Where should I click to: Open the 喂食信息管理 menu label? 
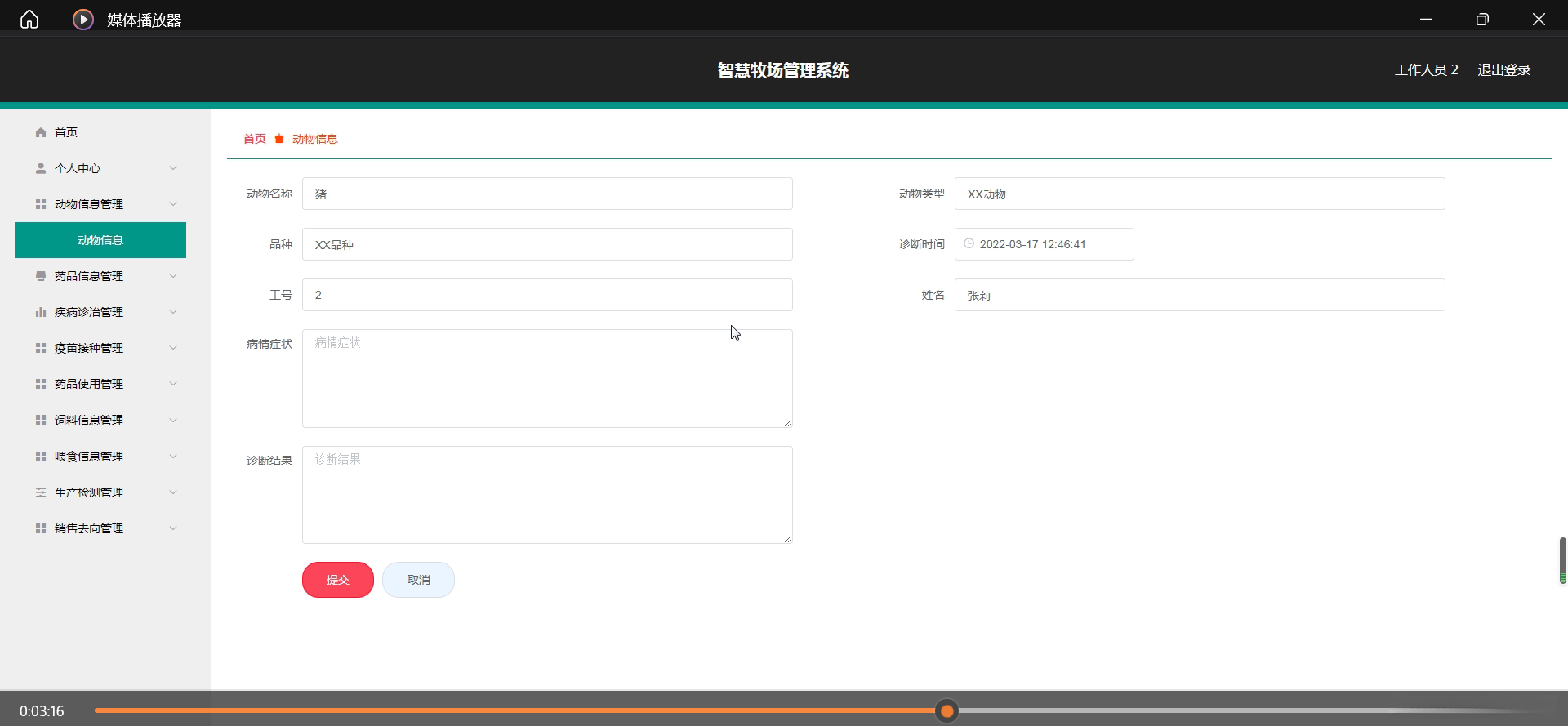tap(89, 457)
